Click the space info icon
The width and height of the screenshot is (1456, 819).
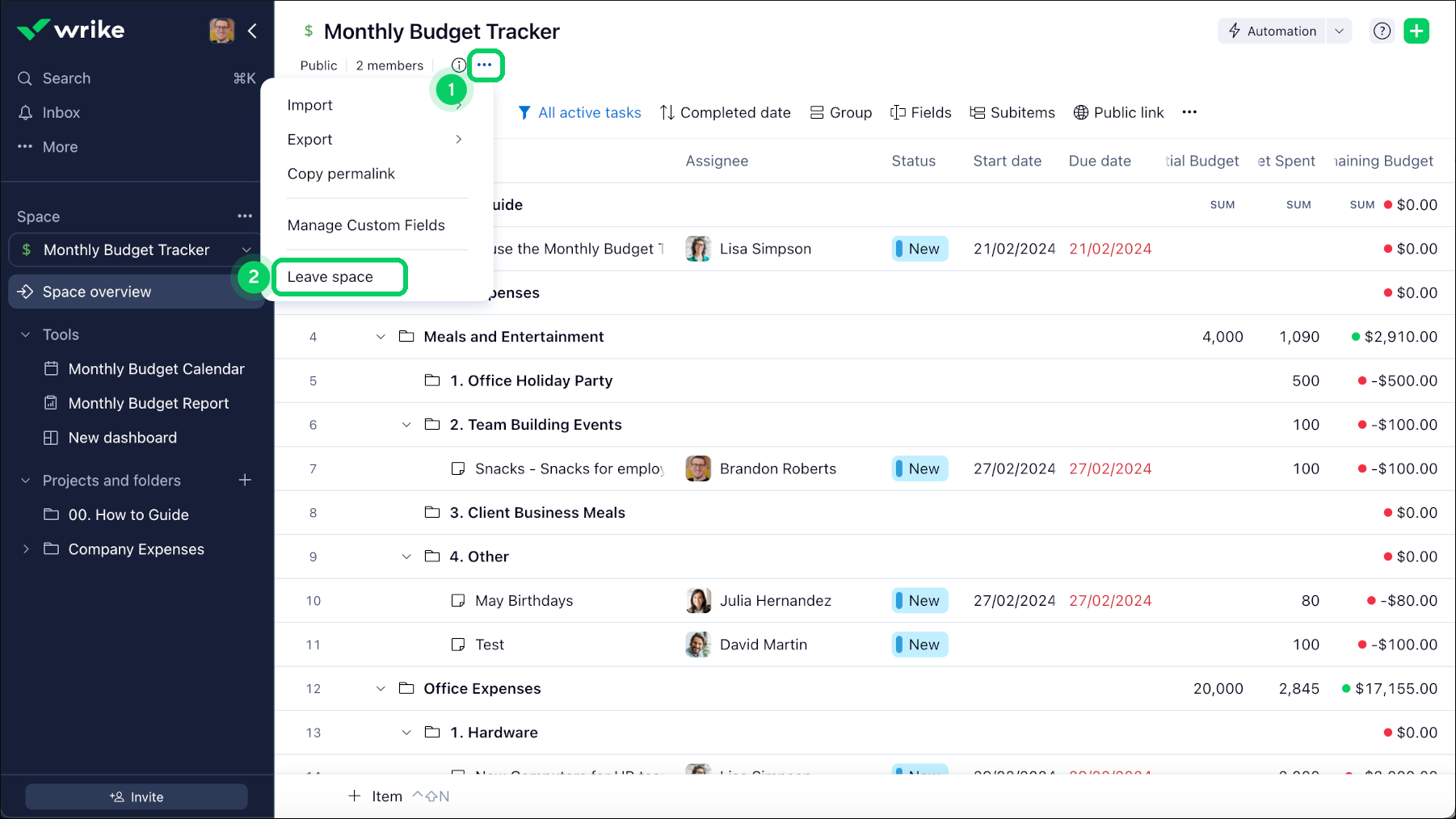point(458,65)
